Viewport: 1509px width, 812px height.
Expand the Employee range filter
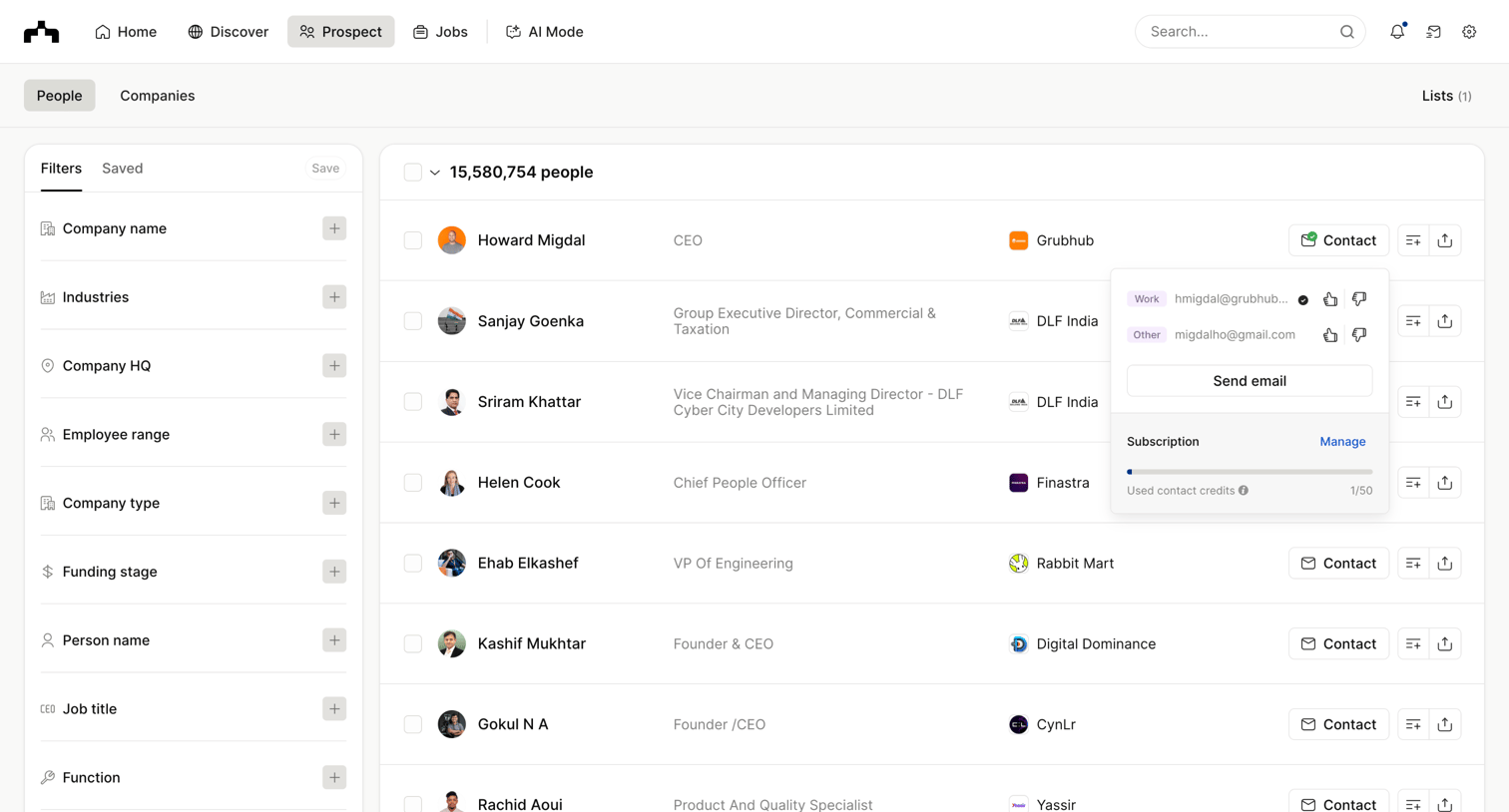tap(334, 435)
